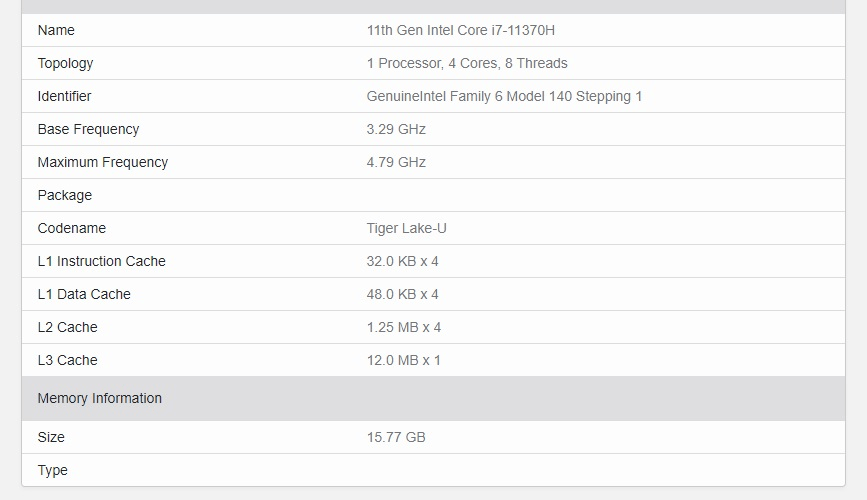Click the Maximum Frequency label
Image resolution: width=867 pixels, height=500 pixels.
[102, 162]
